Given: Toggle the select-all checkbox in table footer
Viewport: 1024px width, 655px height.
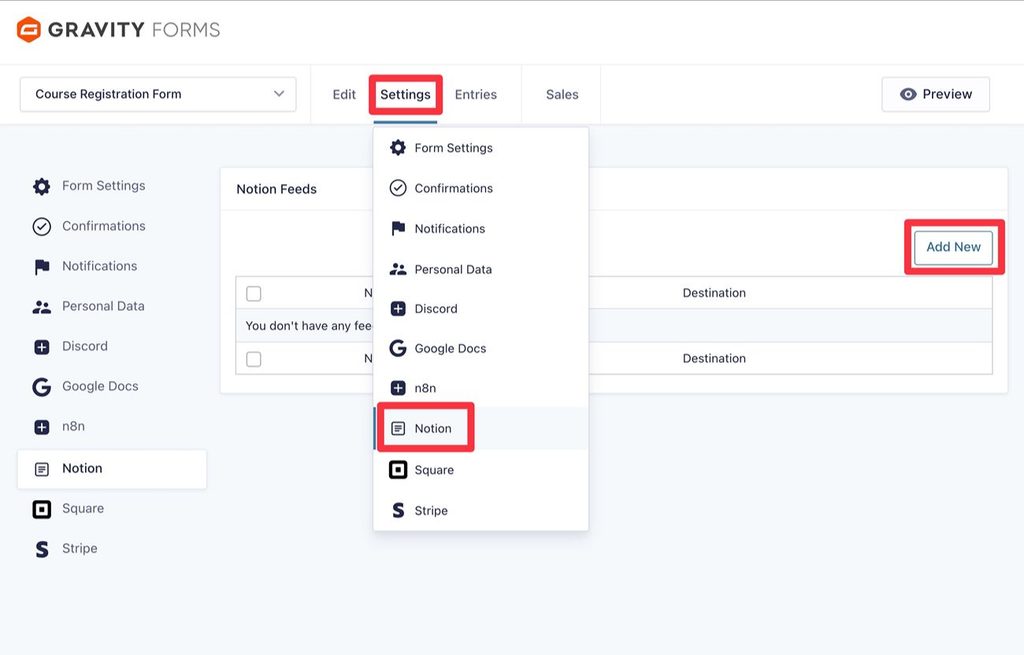Looking at the screenshot, I should pos(253,359).
